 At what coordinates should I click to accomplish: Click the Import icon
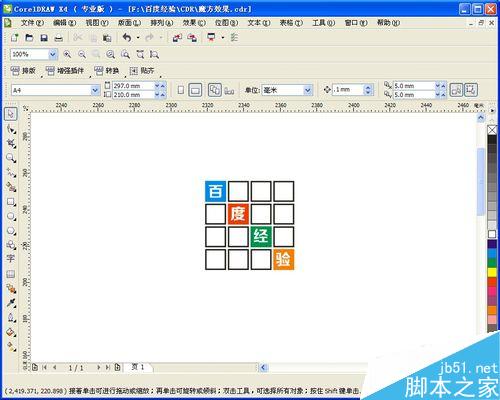point(177,38)
